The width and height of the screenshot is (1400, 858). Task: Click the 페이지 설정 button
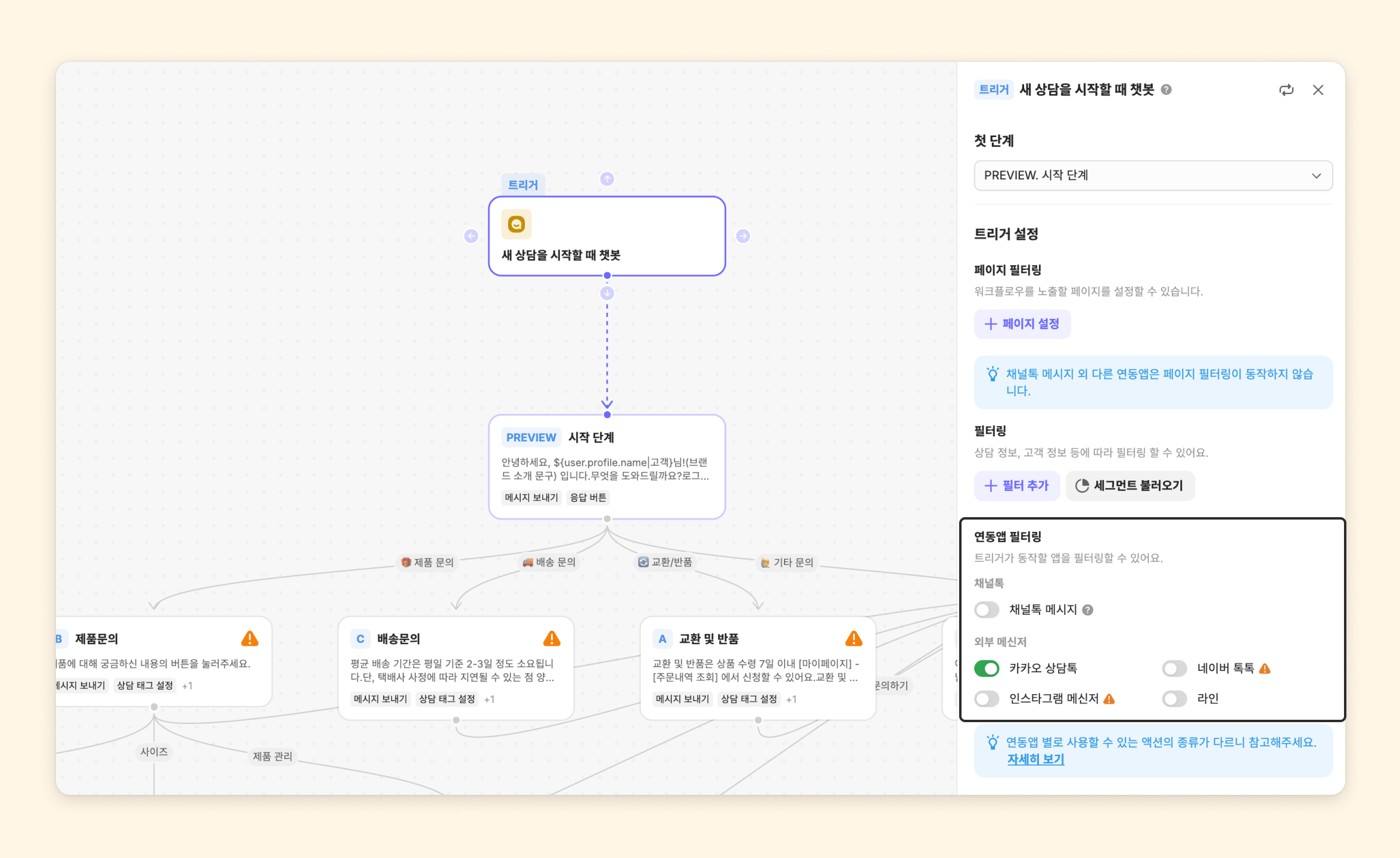coord(1022,324)
